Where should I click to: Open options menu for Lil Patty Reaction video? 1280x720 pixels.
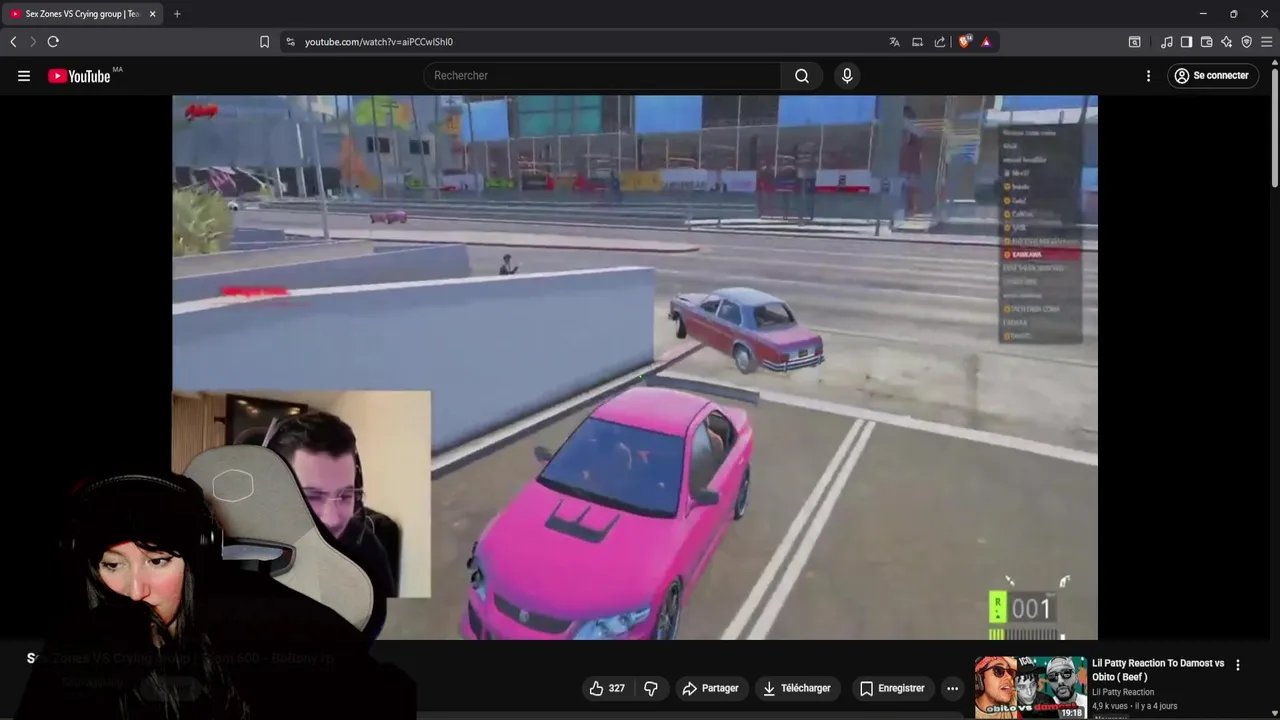coord(1238,665)
